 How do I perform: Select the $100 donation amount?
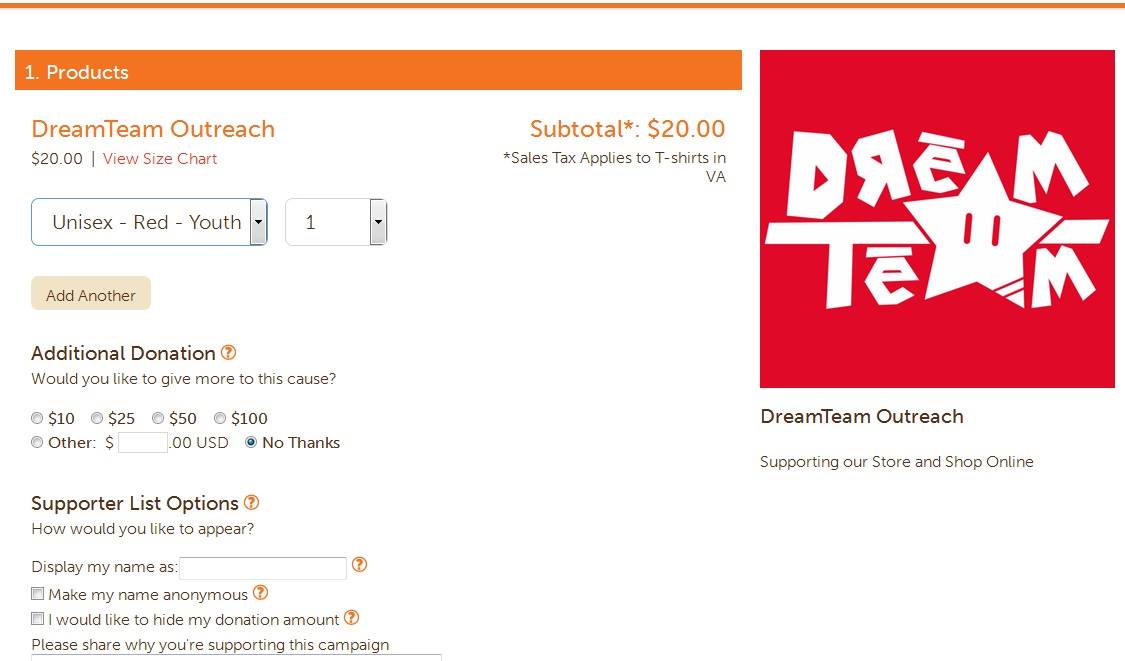(220, 418)
